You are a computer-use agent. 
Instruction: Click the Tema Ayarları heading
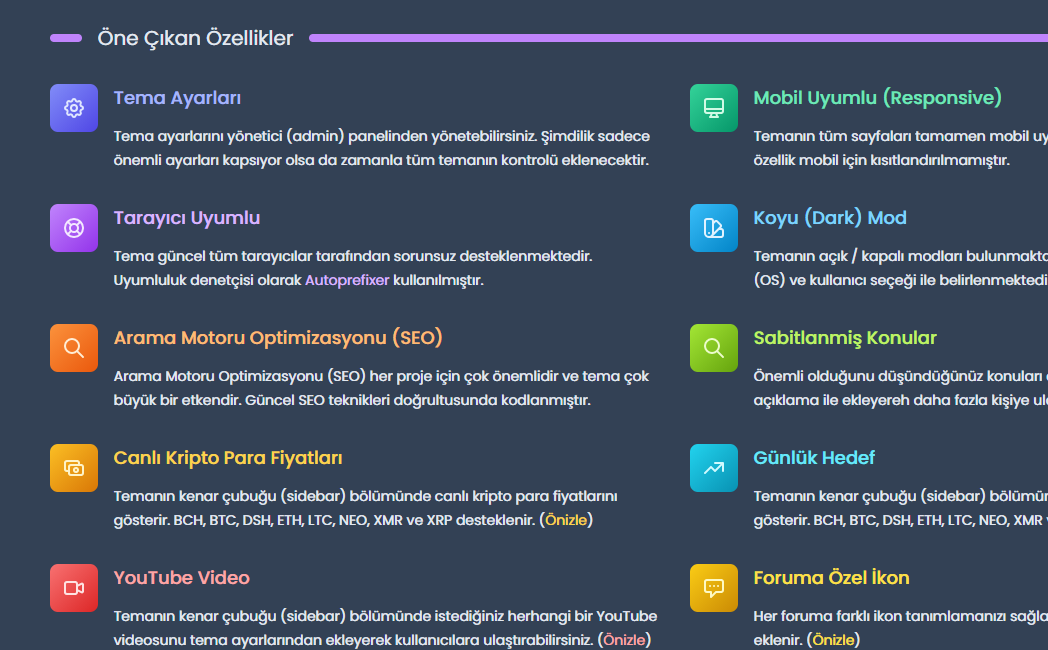pos(177,98)
